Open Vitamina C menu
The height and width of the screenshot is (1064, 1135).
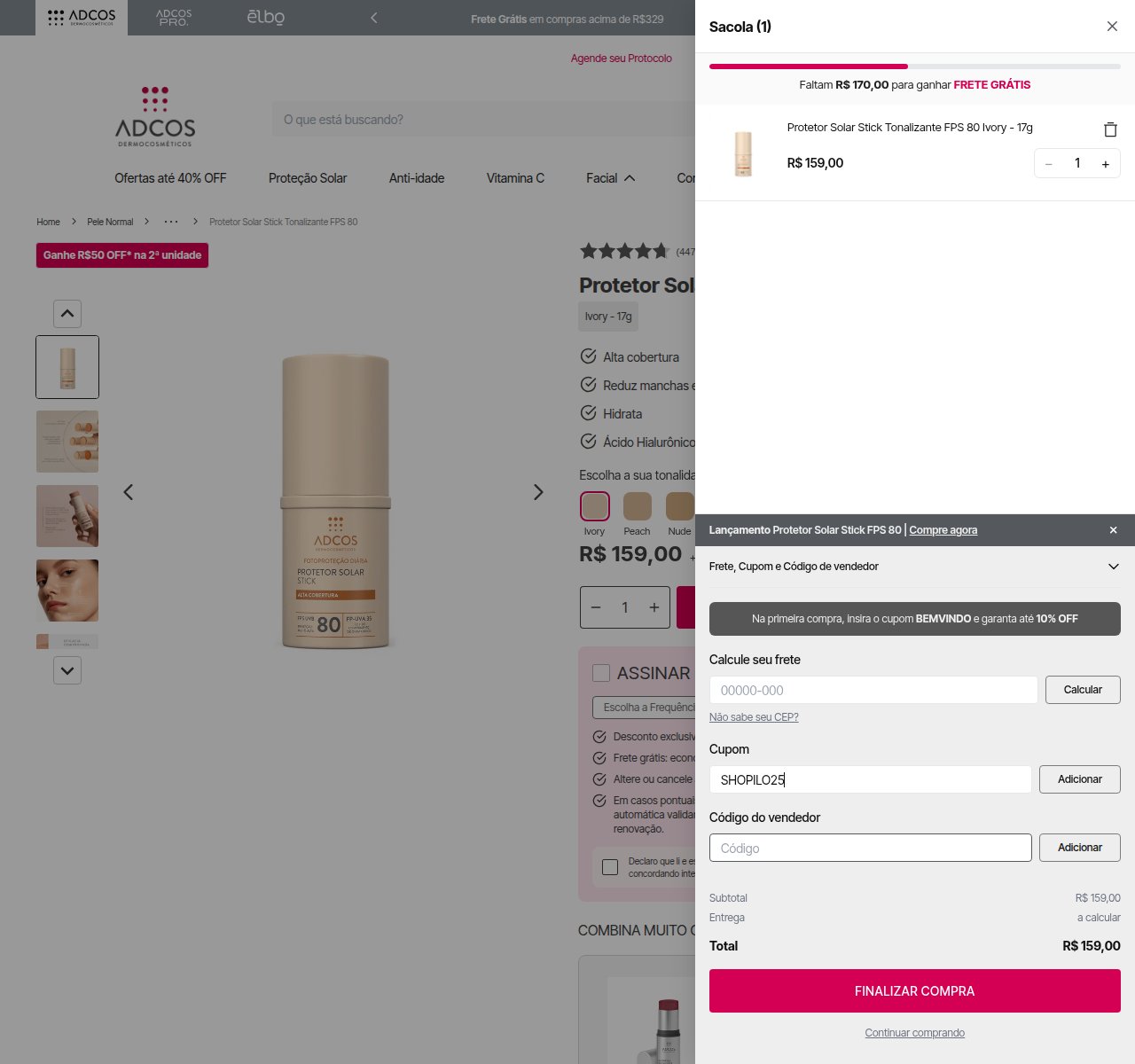tap(515, 178)
